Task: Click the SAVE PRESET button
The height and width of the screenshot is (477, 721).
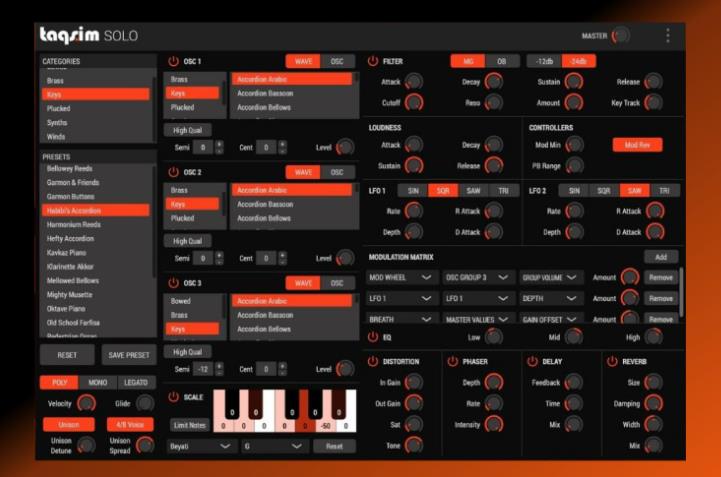Action: [x=129, y=355]
